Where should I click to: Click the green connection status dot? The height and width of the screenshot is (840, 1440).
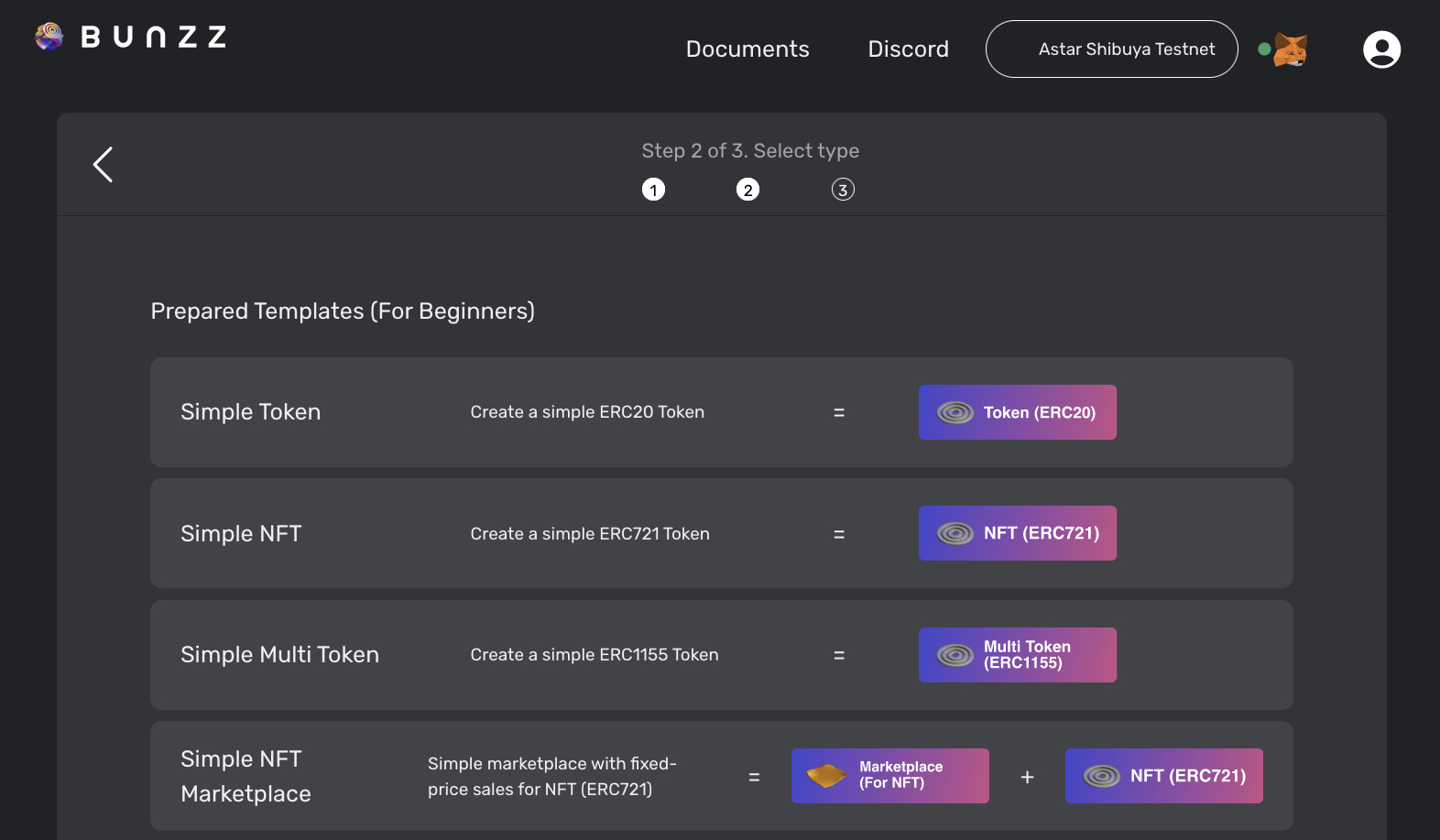(x=1264, y=49)
